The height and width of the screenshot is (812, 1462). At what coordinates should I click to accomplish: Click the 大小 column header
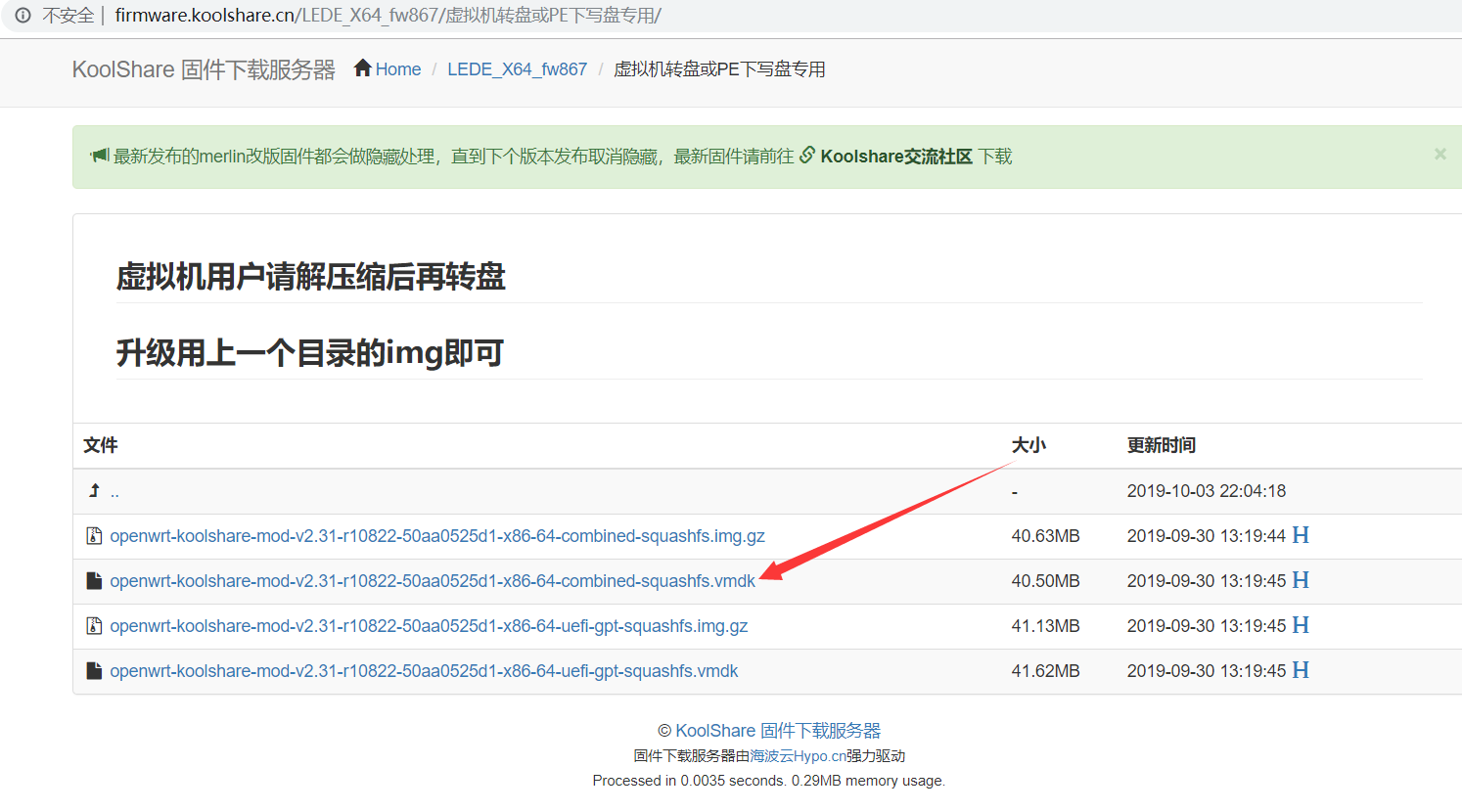[1028, 445]
